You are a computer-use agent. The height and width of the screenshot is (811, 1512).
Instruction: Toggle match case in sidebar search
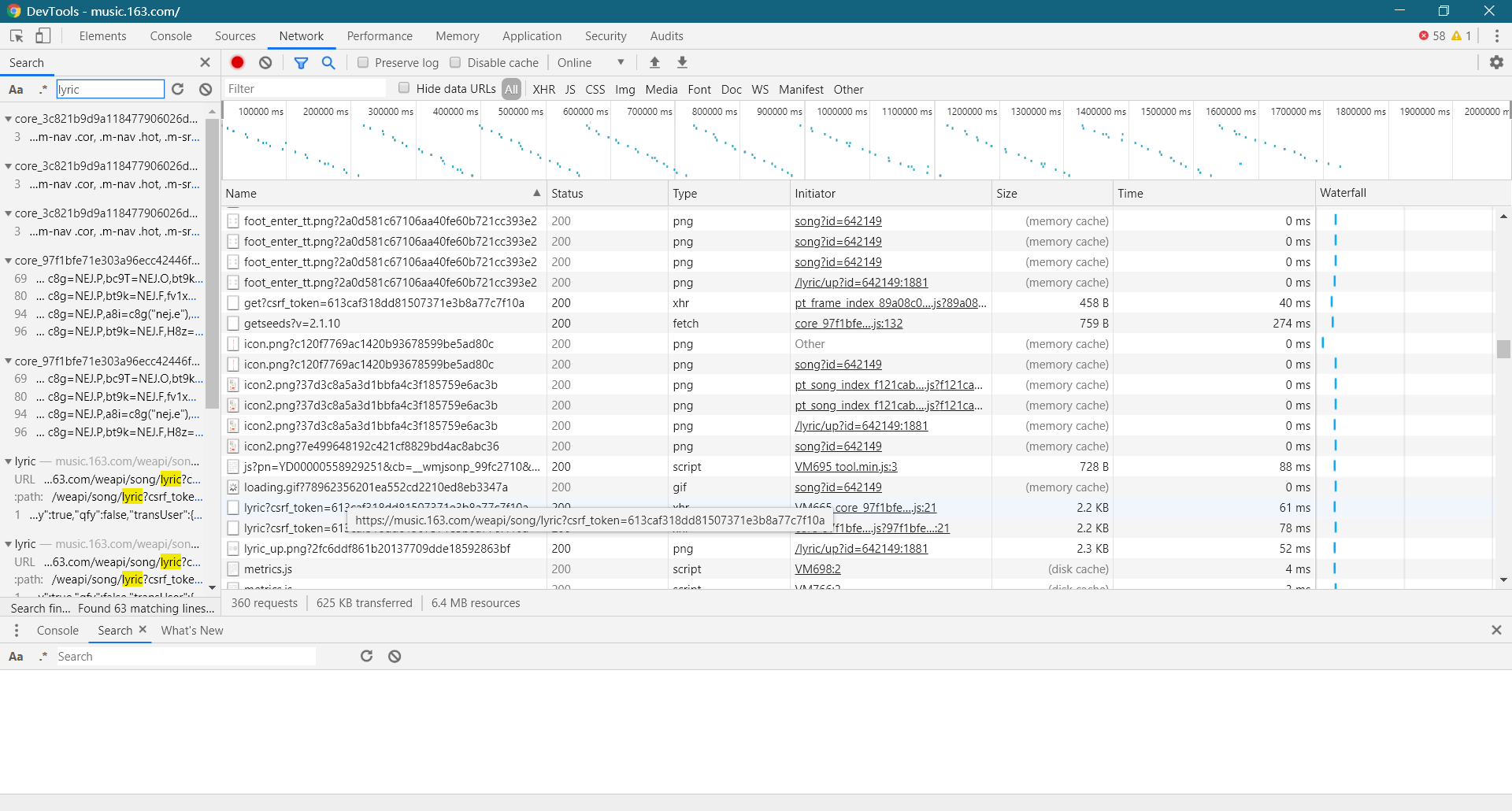(x=16, y=89)
